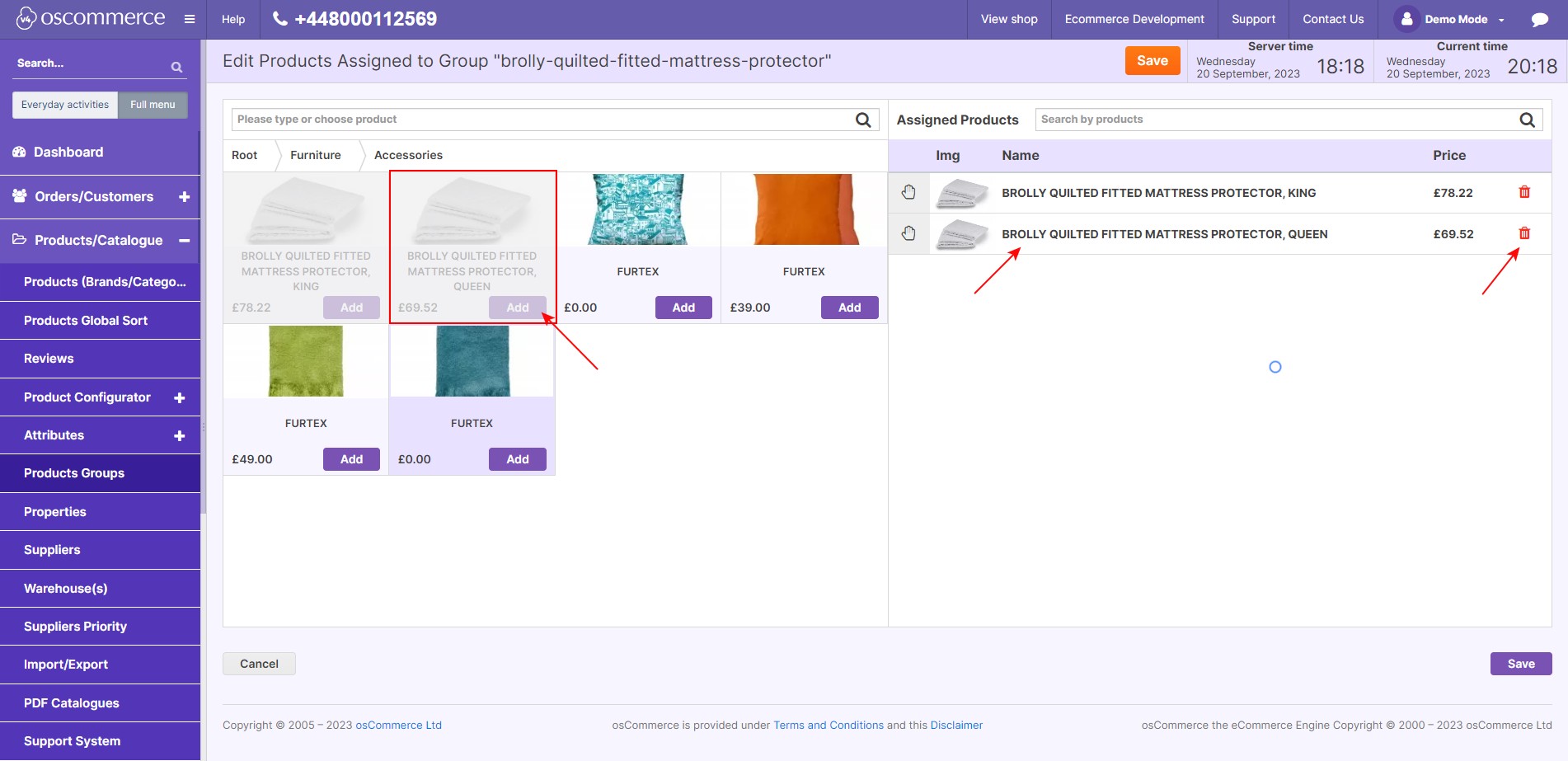The height and width of the screenshot is (761, 1568).
Task: Open Products Groups in the sidebar
Action: pos(74,473)
